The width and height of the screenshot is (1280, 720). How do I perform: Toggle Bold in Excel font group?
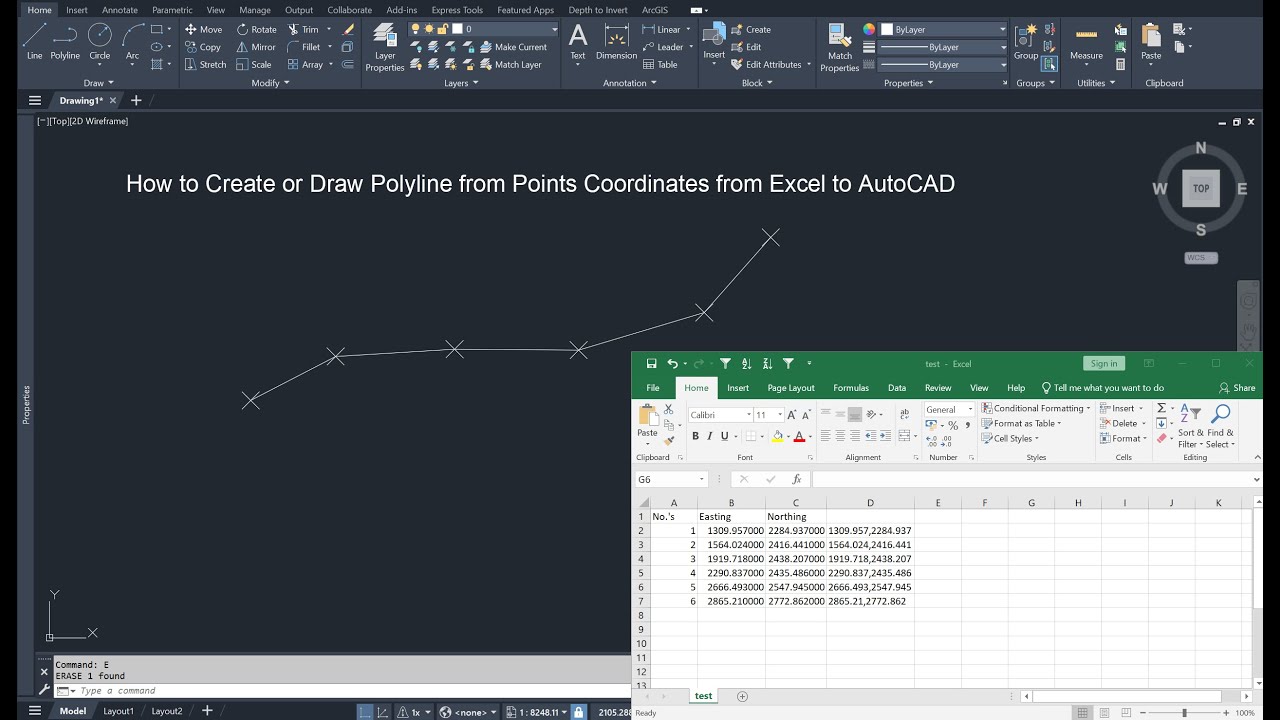(x=696, y=436)
